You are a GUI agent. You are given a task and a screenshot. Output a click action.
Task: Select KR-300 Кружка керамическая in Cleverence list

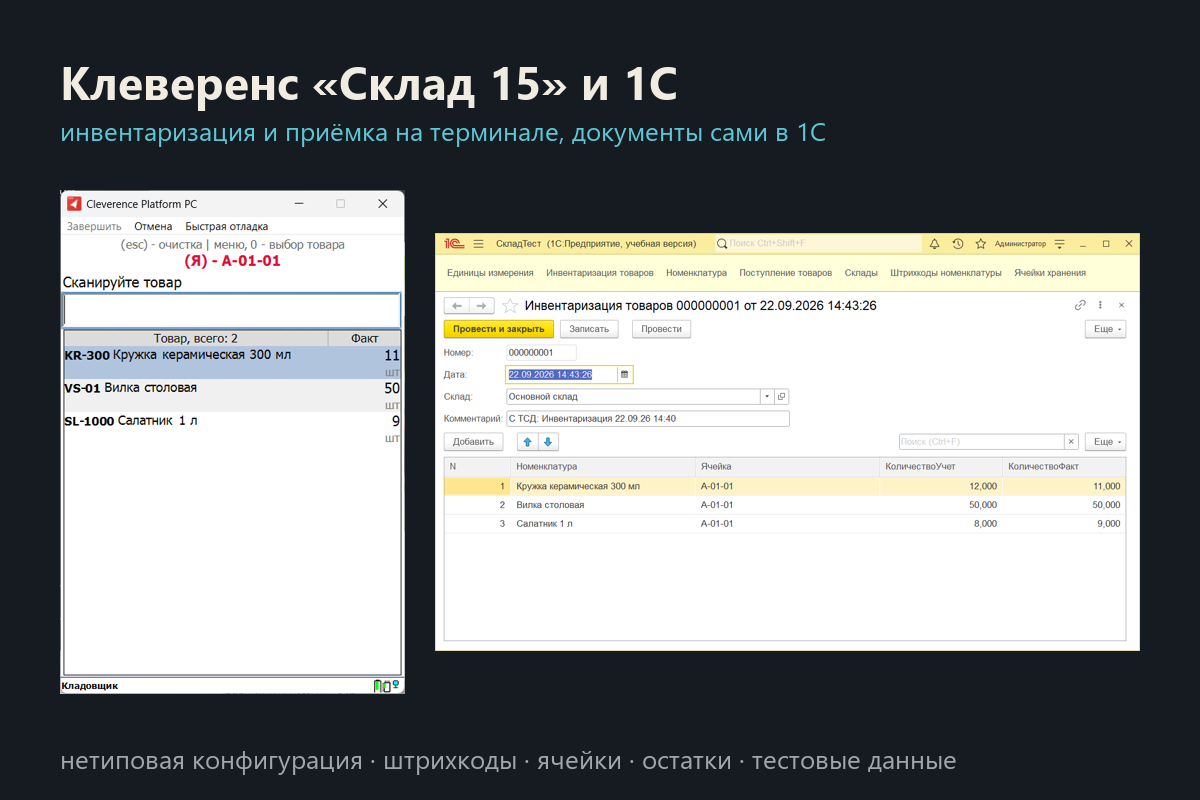point(232,363)
